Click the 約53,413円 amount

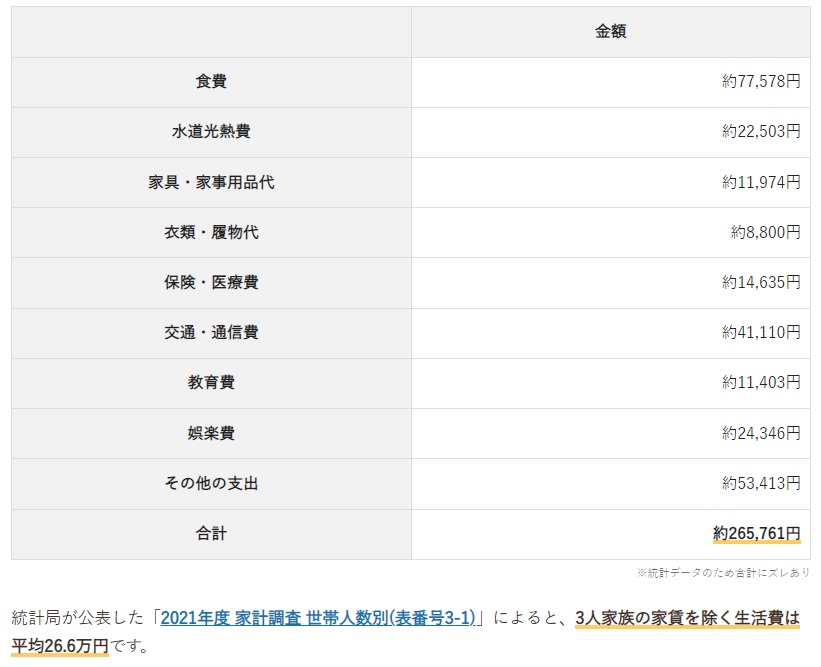(x=761, y=483)
